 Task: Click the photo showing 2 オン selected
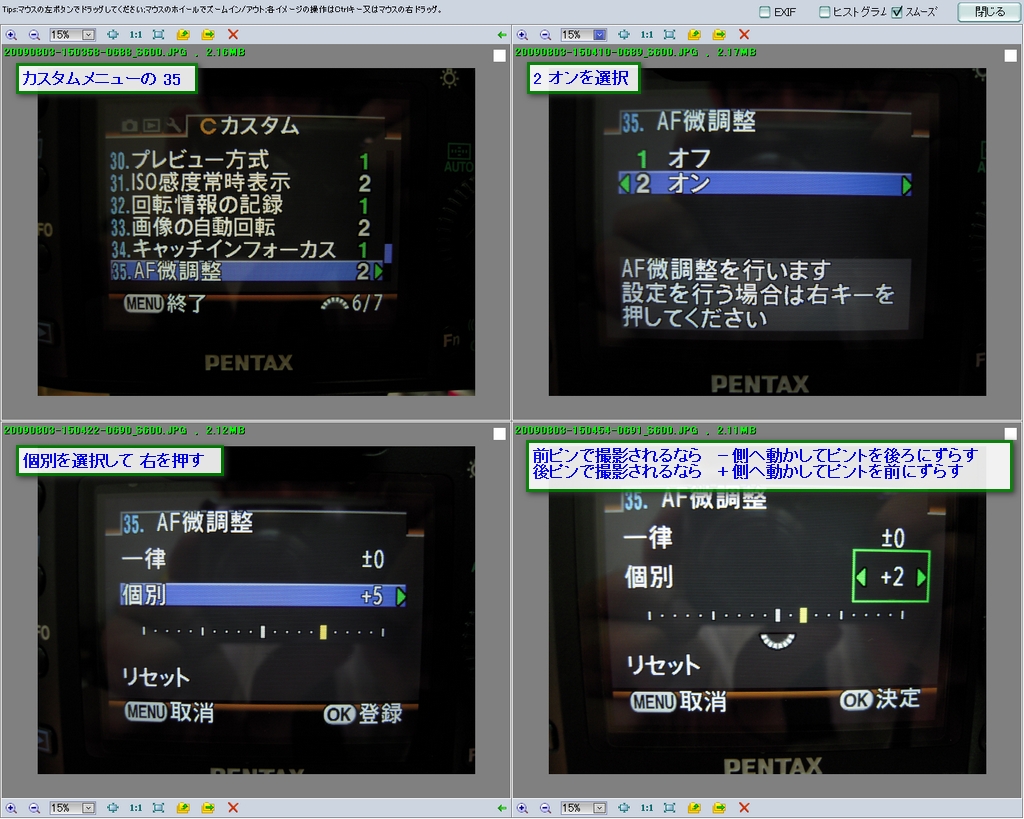coord(767,232)
